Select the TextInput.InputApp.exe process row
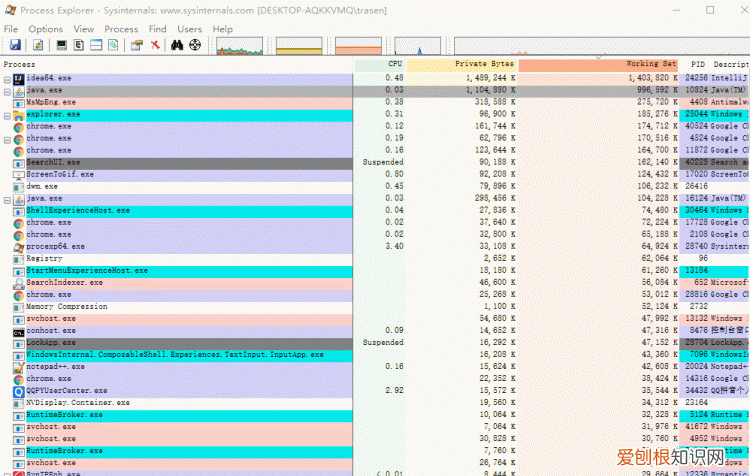Viewport: 750px width, 476px height. click(x=375, y=355)
